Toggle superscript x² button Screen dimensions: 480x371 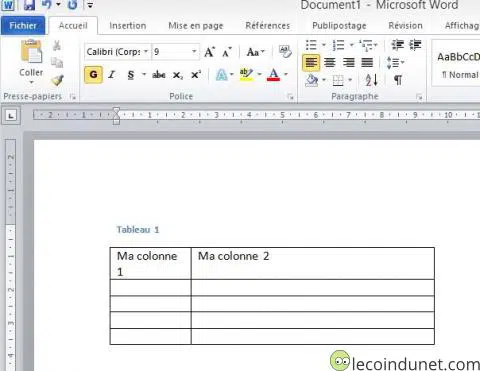(196, 75)
